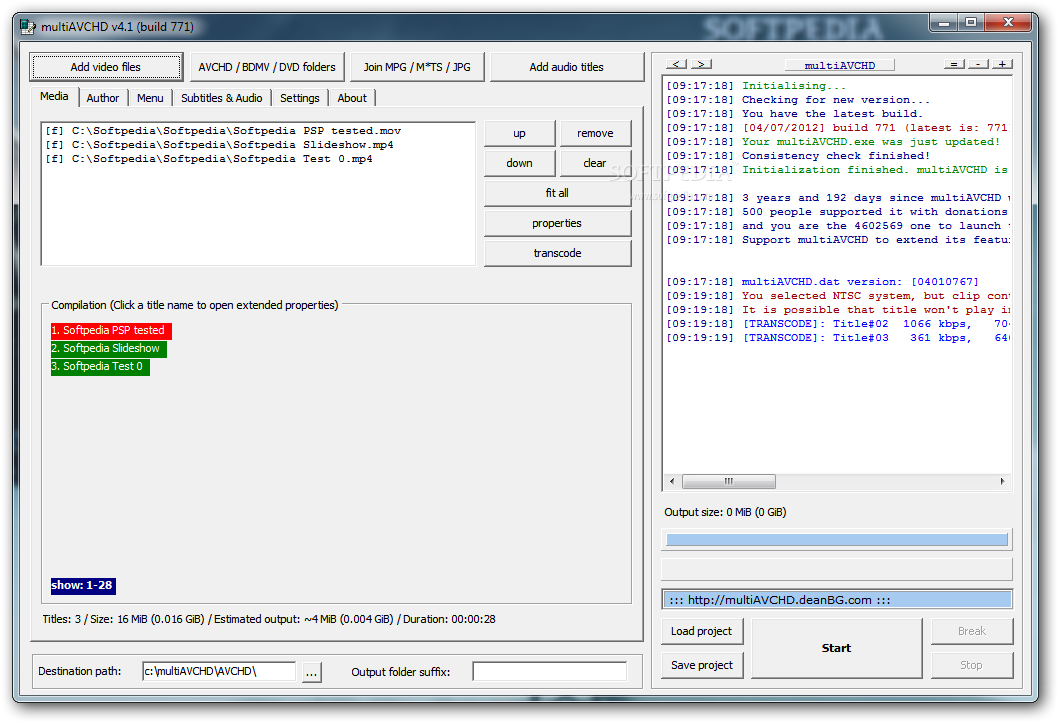The image size is (1059, 723).
Task: Click log horizontal scrollbar thumb
Action: point(729,481)
